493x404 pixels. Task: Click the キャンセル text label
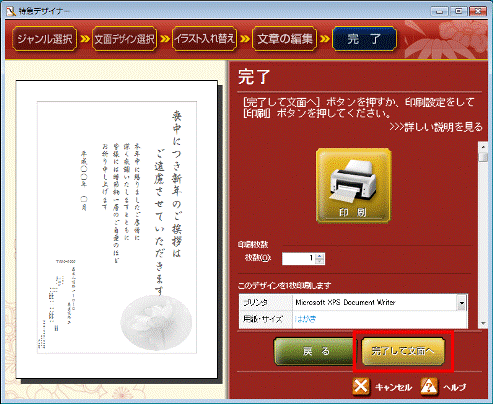[x=393, y=387]
